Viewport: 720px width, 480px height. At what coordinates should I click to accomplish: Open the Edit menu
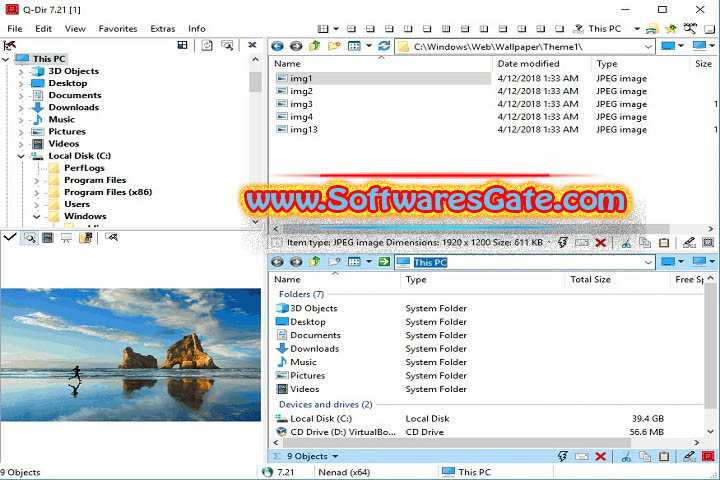[43, 28]
